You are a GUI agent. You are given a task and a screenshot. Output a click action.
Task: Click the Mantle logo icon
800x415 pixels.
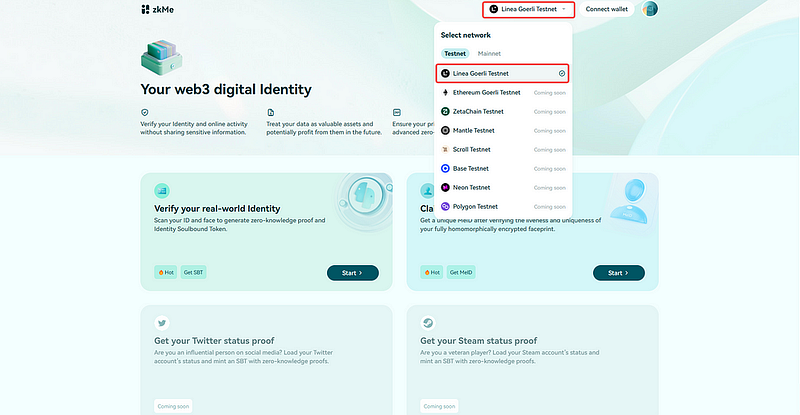(x=445, y=131)
